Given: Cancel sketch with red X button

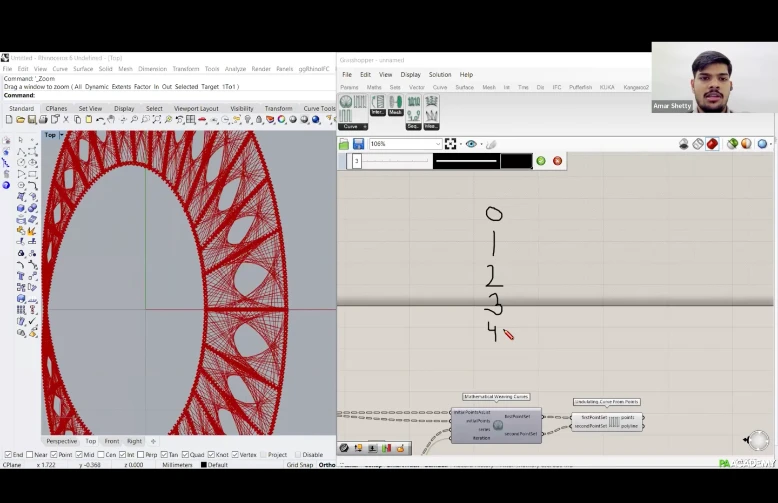Looking at the screenshot, I should click(557, 161).
